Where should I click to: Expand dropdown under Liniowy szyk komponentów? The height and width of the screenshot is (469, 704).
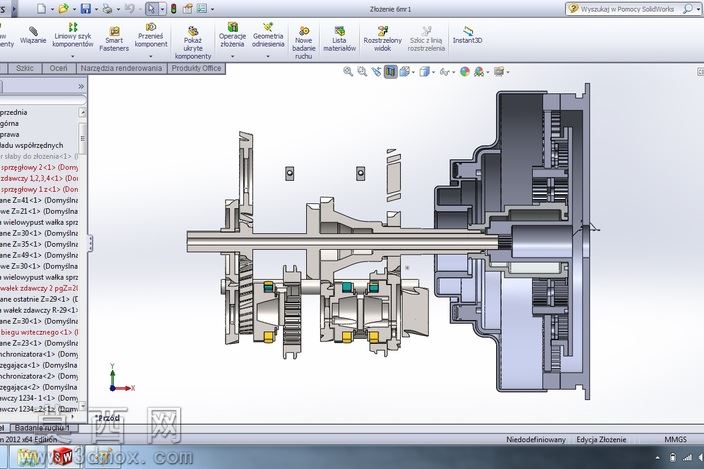73,57
